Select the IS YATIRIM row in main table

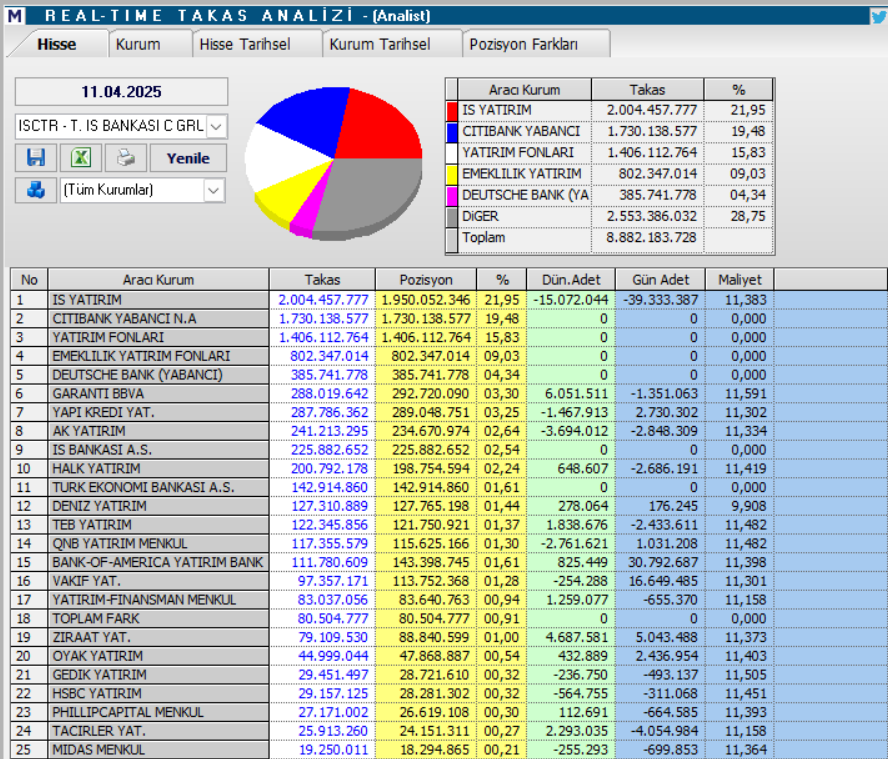449,300
